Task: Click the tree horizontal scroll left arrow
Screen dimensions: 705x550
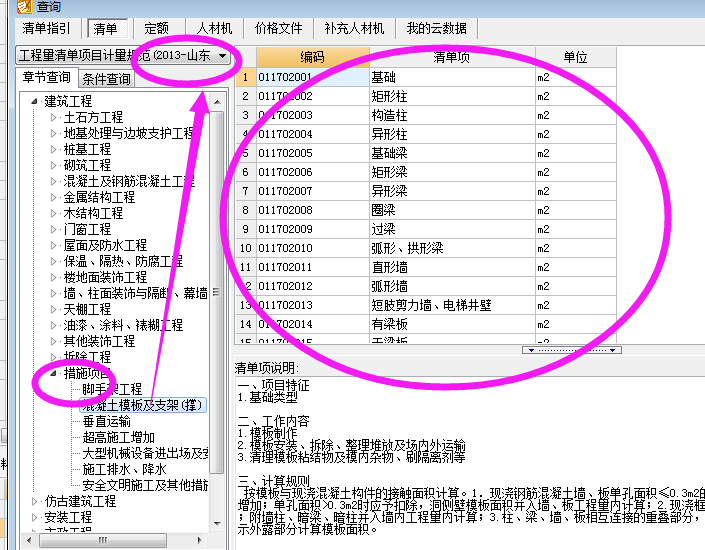Action: 29,540
